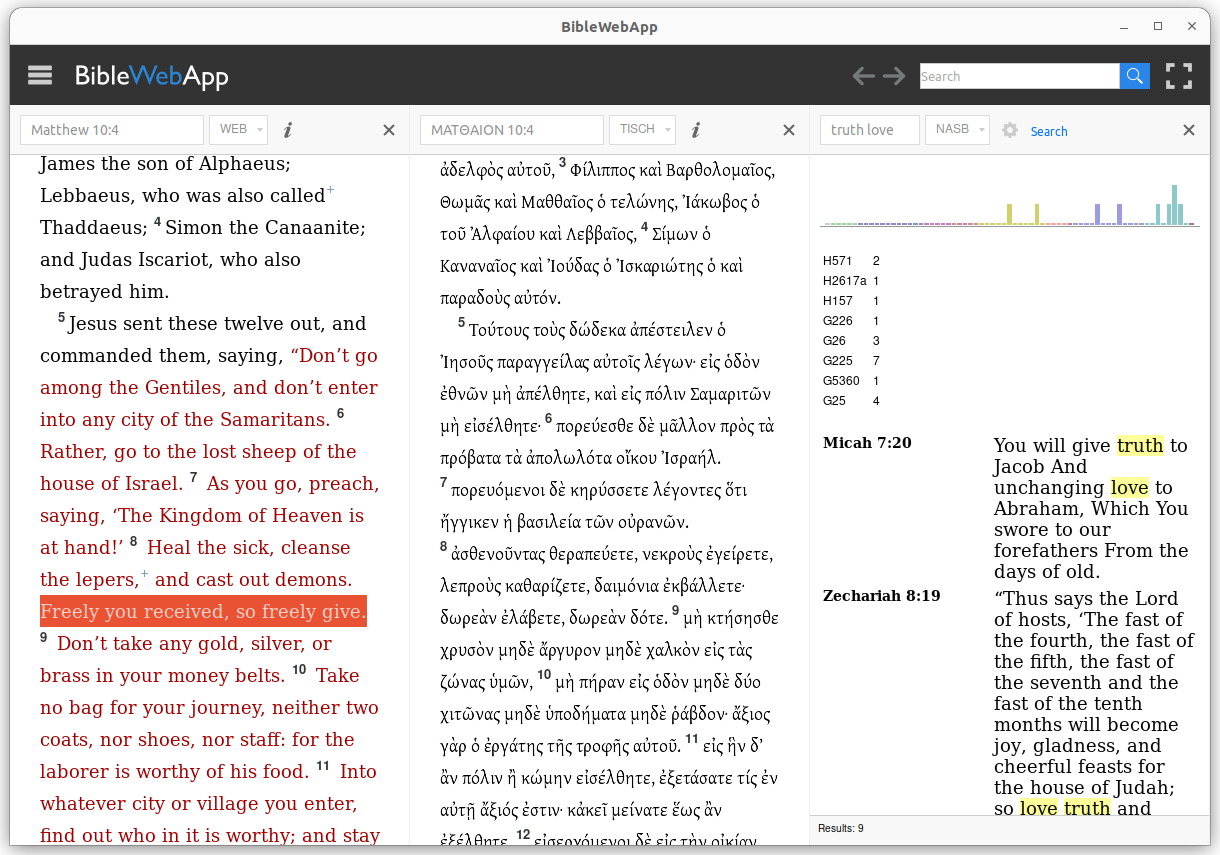Click the tallest teal bar in results chart
Screen dimensions: 1220x855
pos(1174,205)
